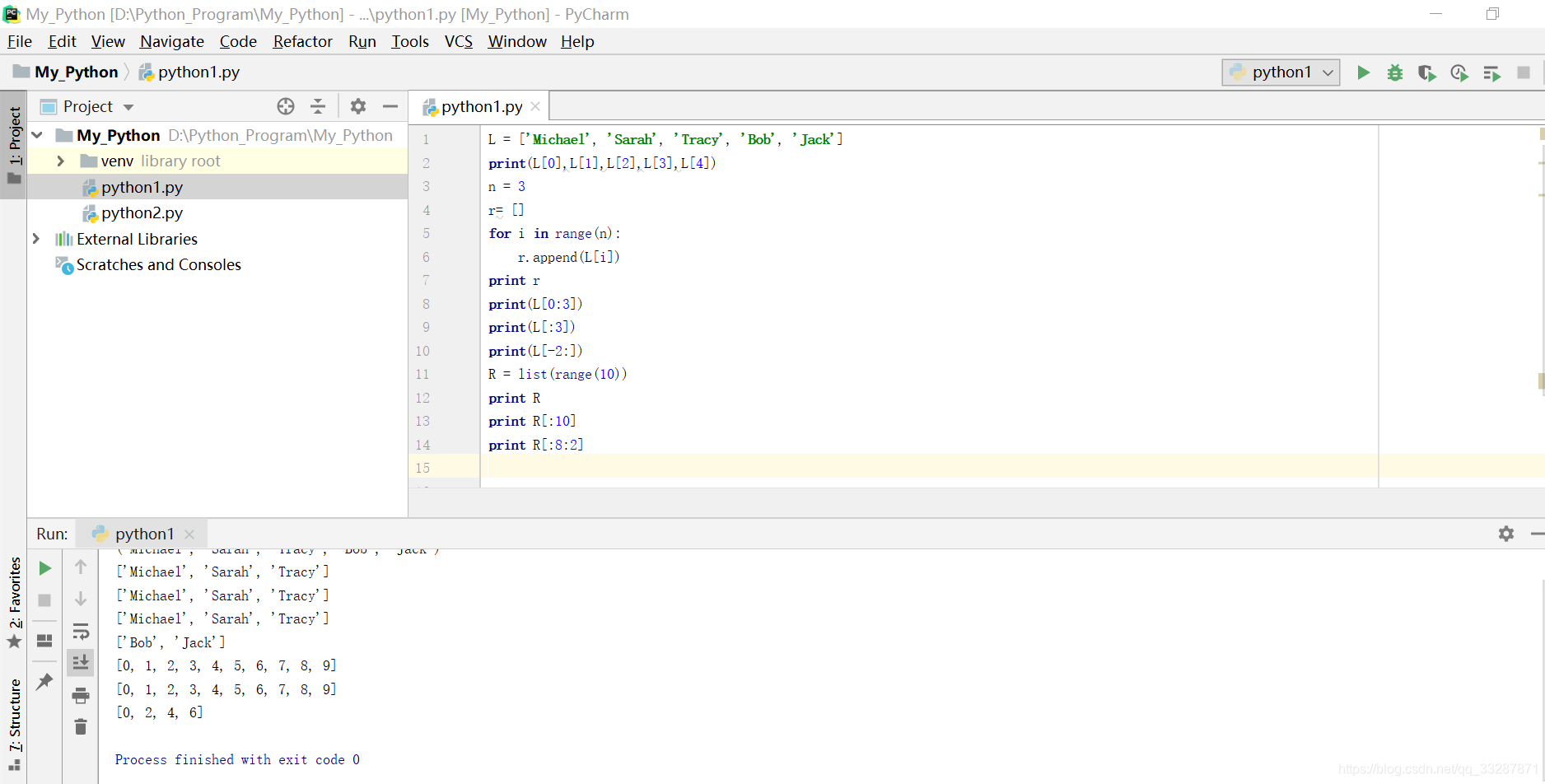Screen dimensions: 1545x784
Task: Click 'Process finished with exit code 0' output
Action: [237, 759]
